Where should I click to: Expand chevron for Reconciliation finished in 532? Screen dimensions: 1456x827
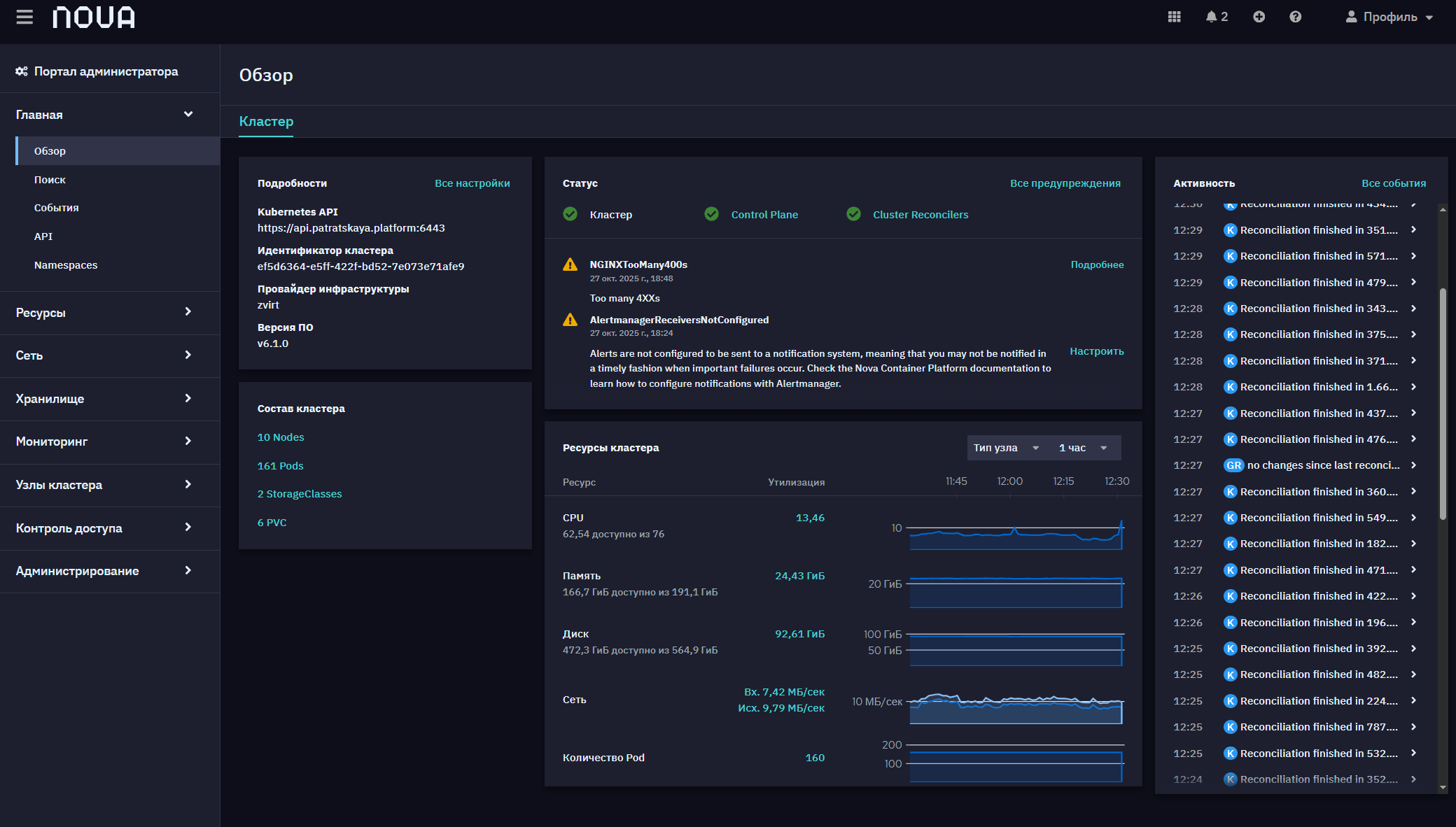point(1413,753)
